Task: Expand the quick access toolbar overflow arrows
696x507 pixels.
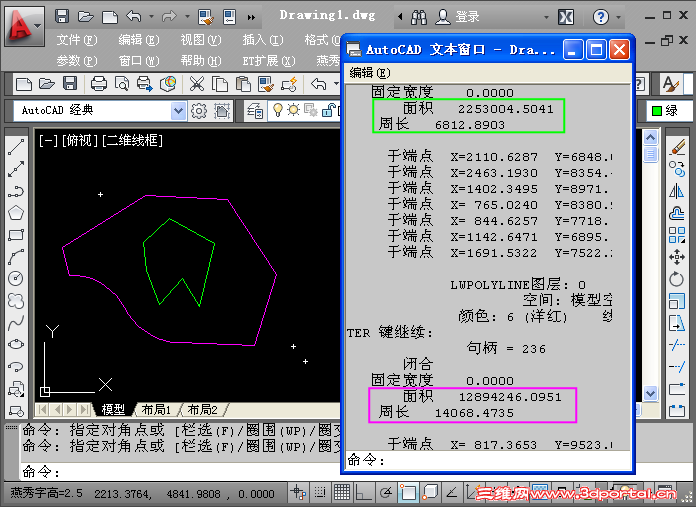Action: pyautogui.click(x=251, y=17)
